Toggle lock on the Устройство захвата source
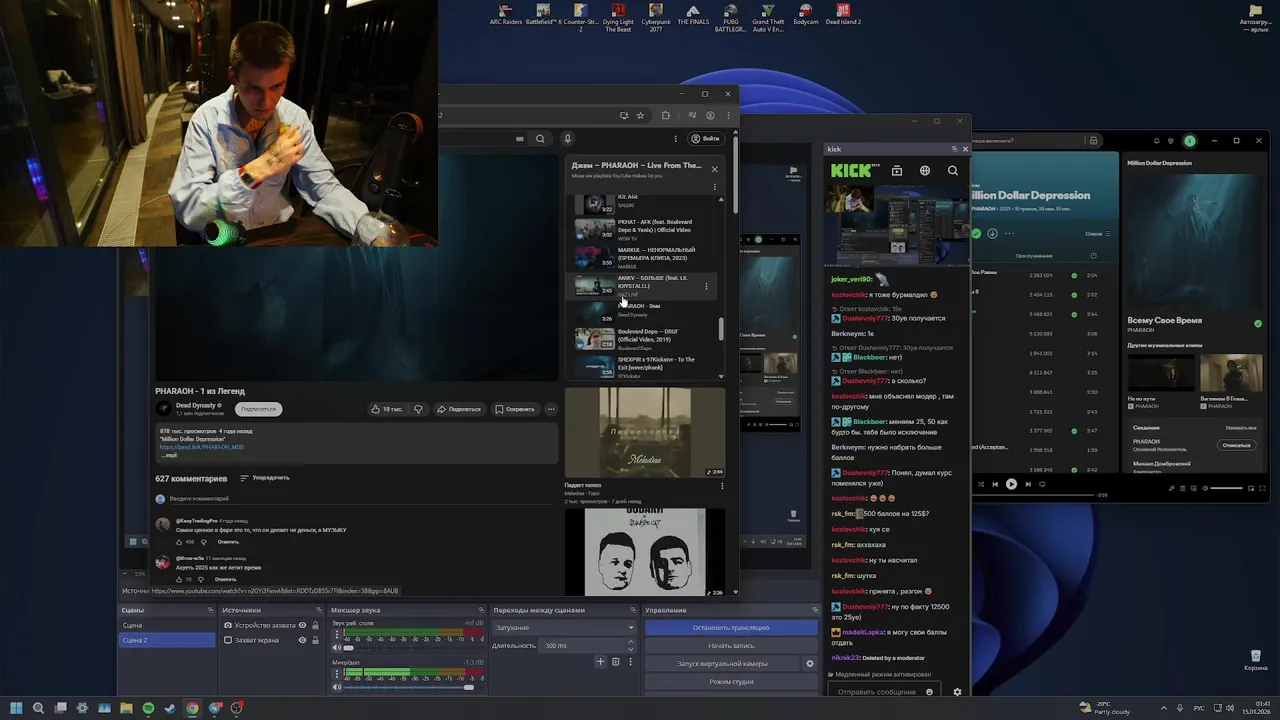The width and height of the screenshot is (1280, 720). tap(315, 625)
